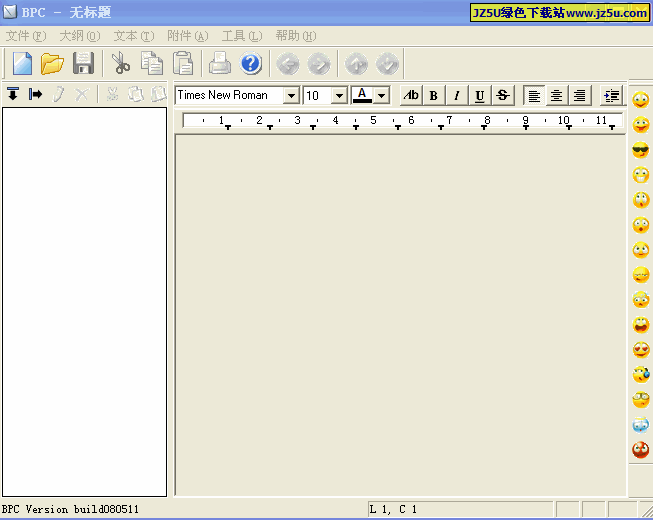The width and height of the screenshot is (653, 520).
Task: Open a file with the folder icon
Action: [52, 63]
